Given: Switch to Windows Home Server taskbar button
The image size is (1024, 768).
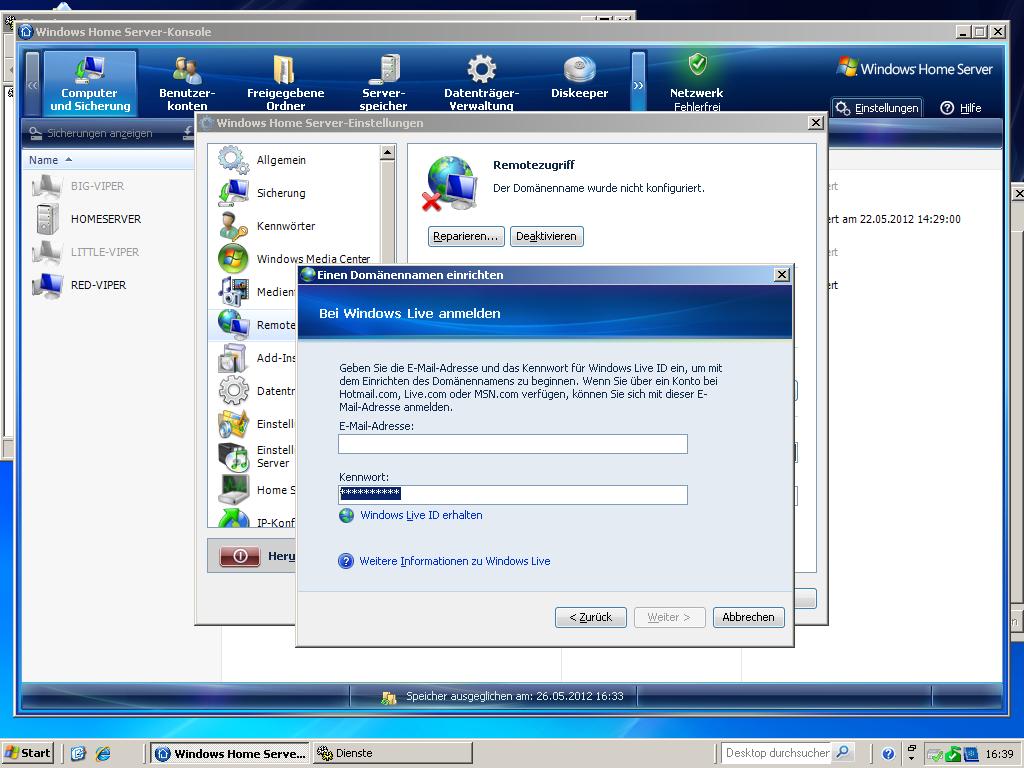Looking at the screenshot, I should (x=231, y=753).
